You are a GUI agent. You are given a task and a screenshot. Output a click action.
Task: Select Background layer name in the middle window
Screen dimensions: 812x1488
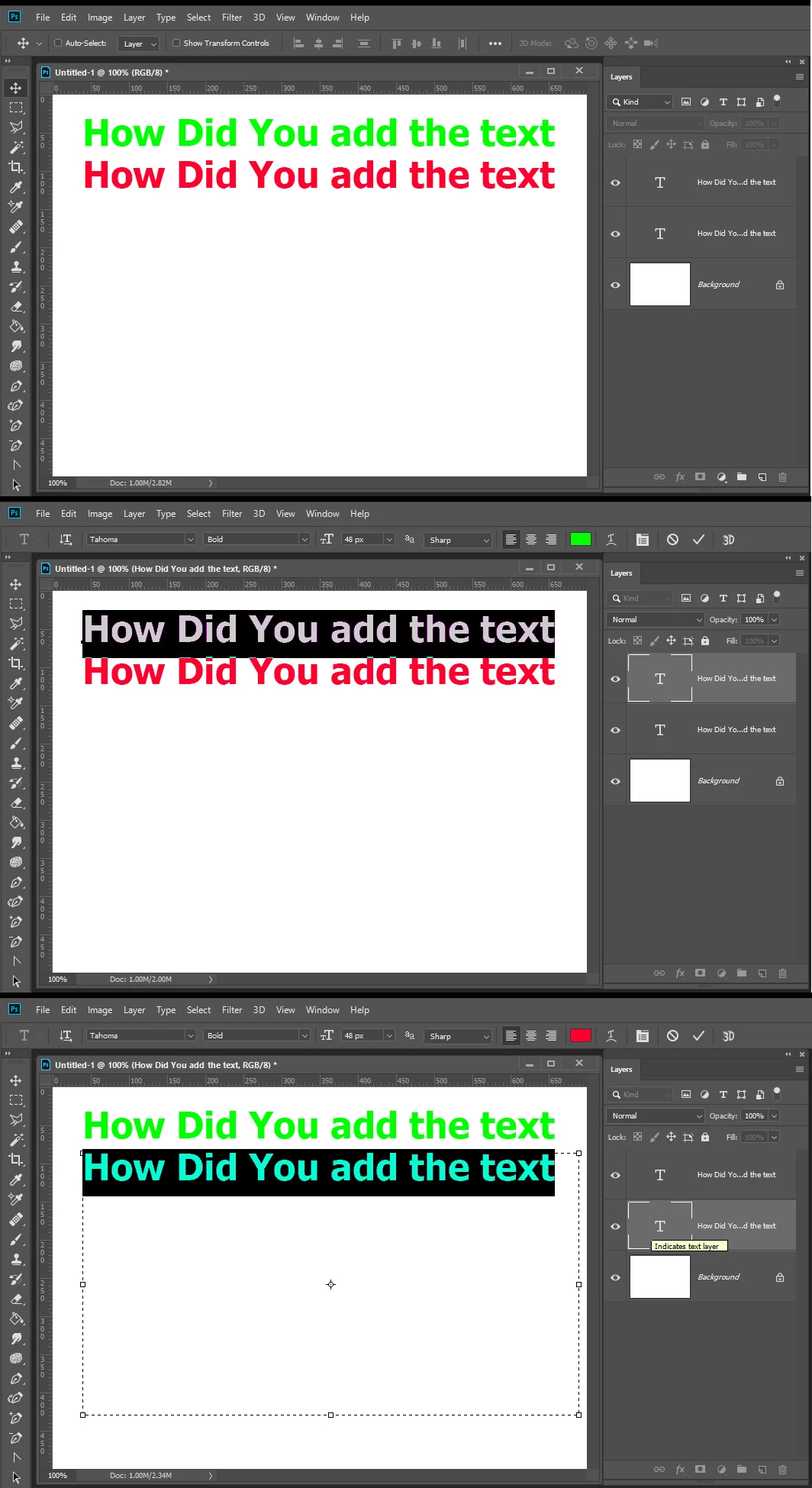click(718, 781)
